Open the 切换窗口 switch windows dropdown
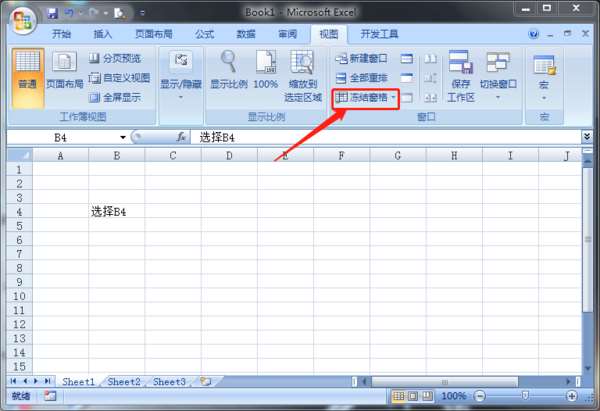This screenshot has height=411, width=600. pyautogui.click(x=498, y=75)
